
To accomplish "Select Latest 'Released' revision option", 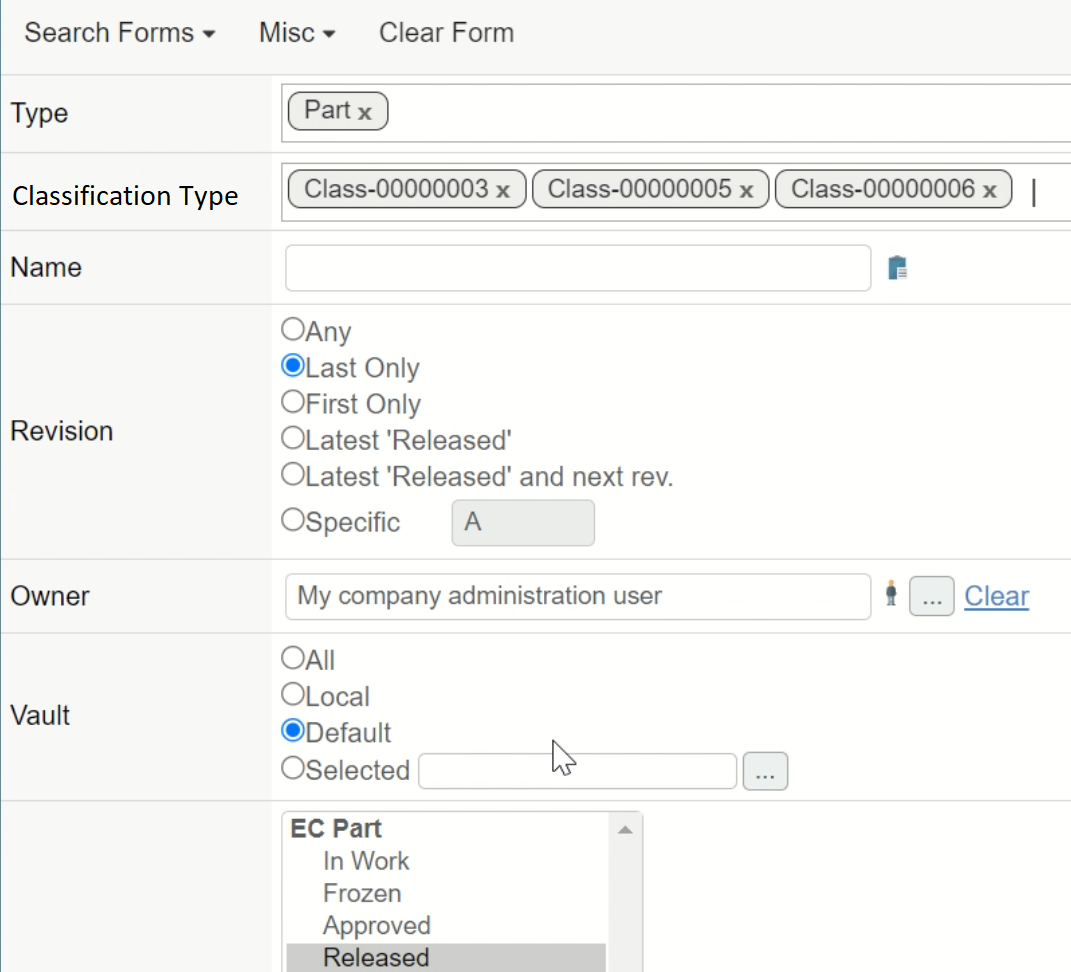I will 293,438.
